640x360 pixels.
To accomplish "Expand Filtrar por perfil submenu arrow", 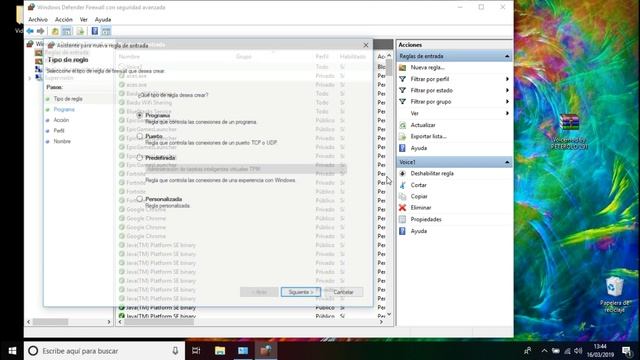I will coord(507,79).
